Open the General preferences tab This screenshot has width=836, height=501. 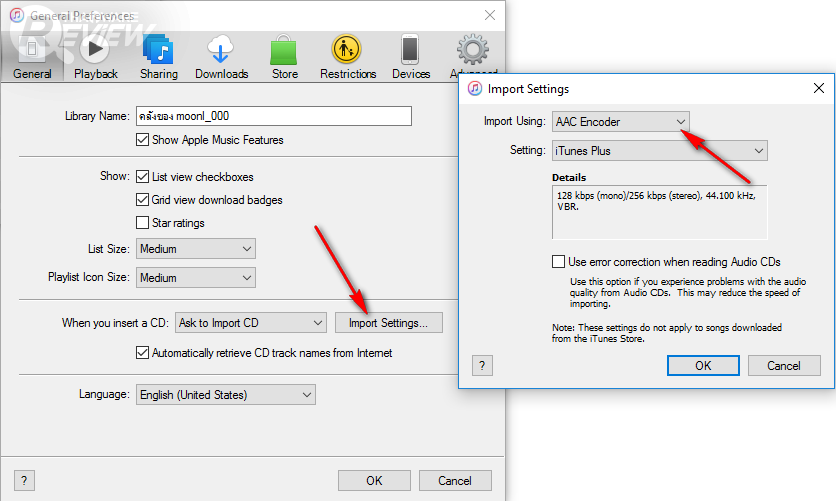click(x=33, y=56)
